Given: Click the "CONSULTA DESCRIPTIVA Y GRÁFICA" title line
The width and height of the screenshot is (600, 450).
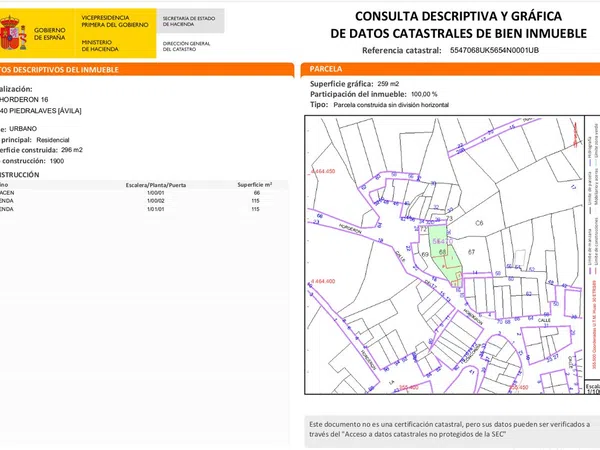Looking at the screenshot, I should (458, 16).
